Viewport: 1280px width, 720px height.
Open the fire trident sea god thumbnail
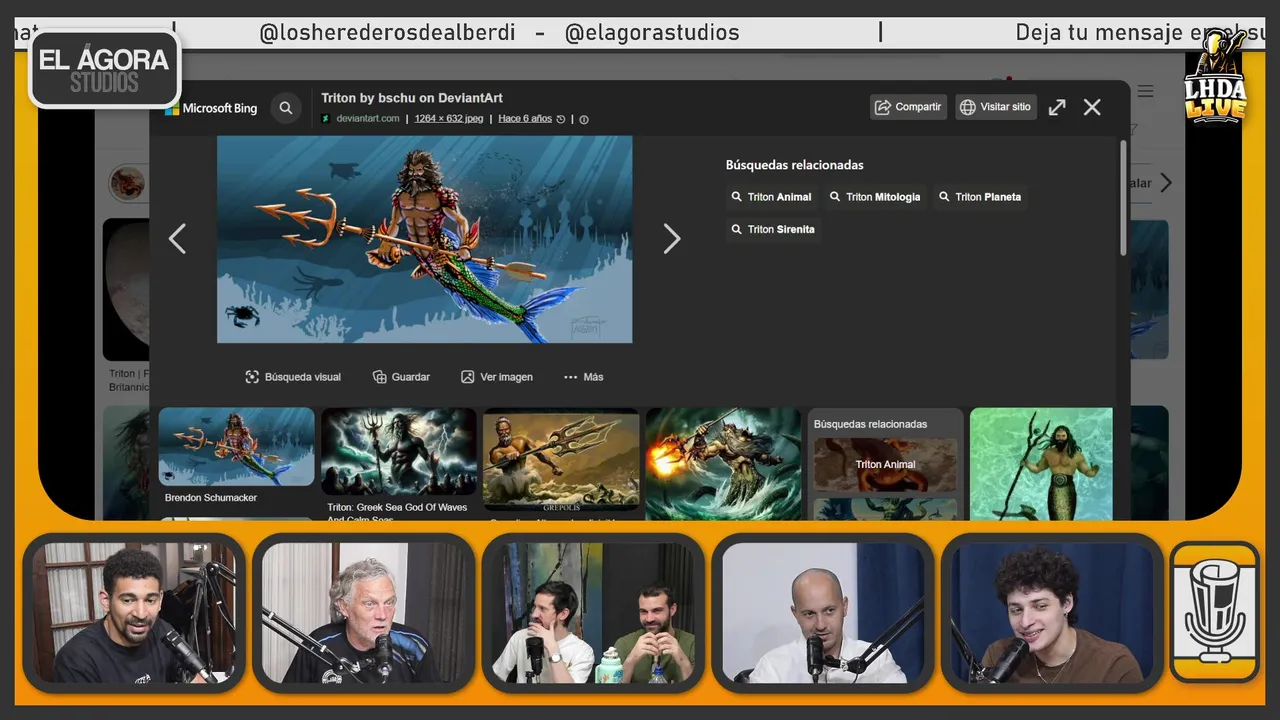(723, 464)
